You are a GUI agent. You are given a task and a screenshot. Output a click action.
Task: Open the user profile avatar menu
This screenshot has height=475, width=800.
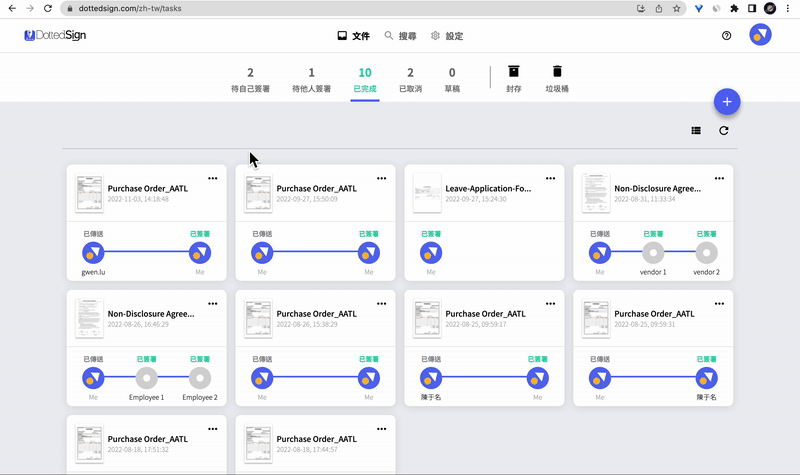pyautogui.click(x=760, y=35)
